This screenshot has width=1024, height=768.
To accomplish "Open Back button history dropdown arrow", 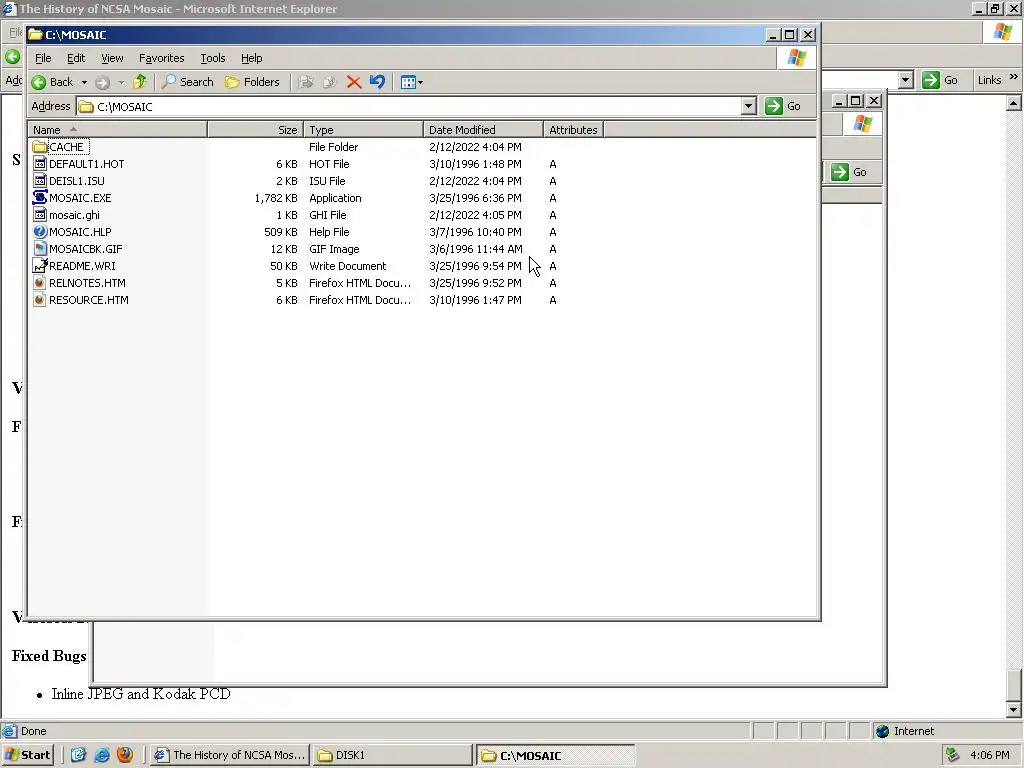I will point(84,82).
